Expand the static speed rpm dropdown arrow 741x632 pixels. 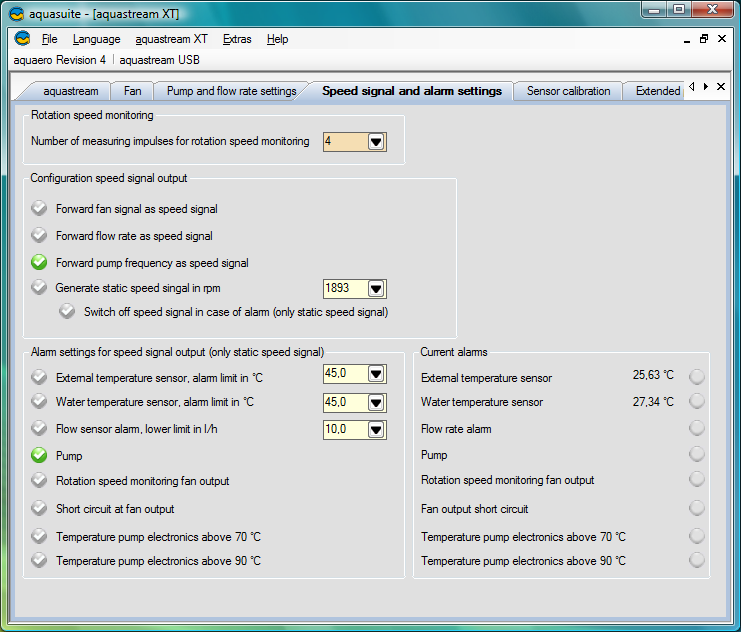376,289
